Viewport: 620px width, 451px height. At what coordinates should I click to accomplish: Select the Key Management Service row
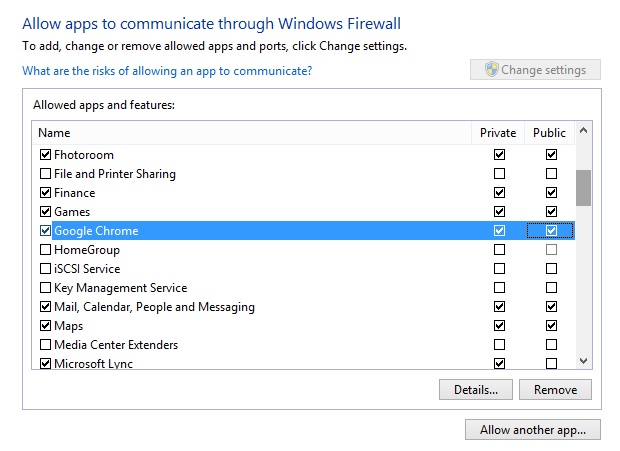[120, 288]
